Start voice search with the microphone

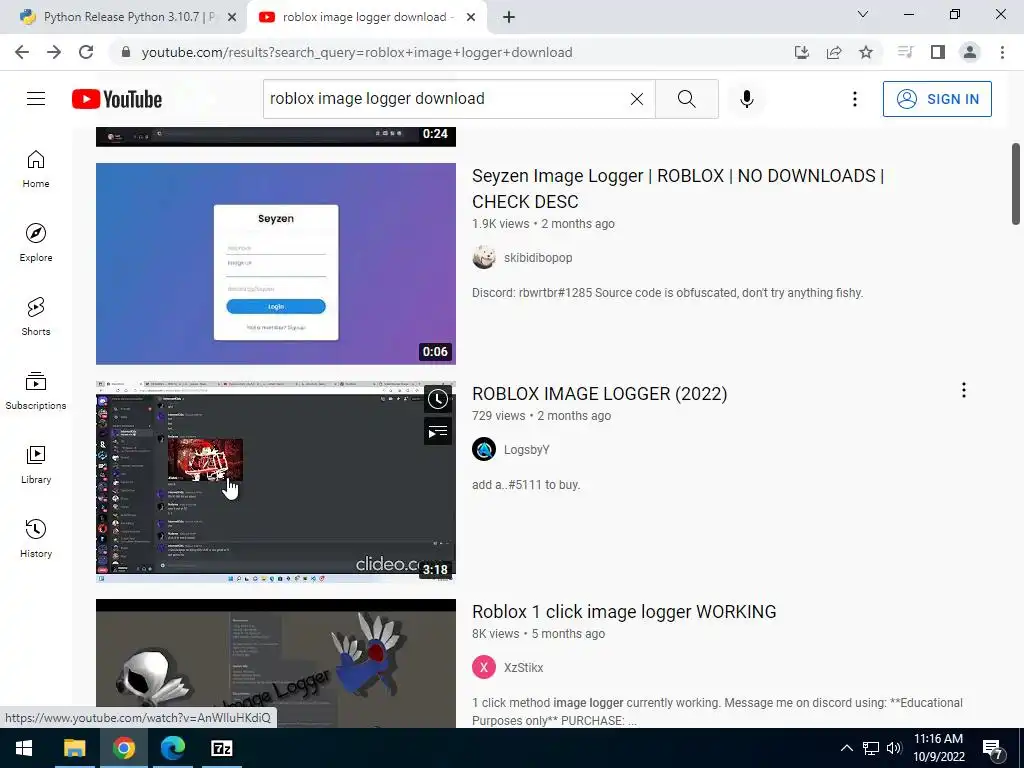(x=747, y=99)
